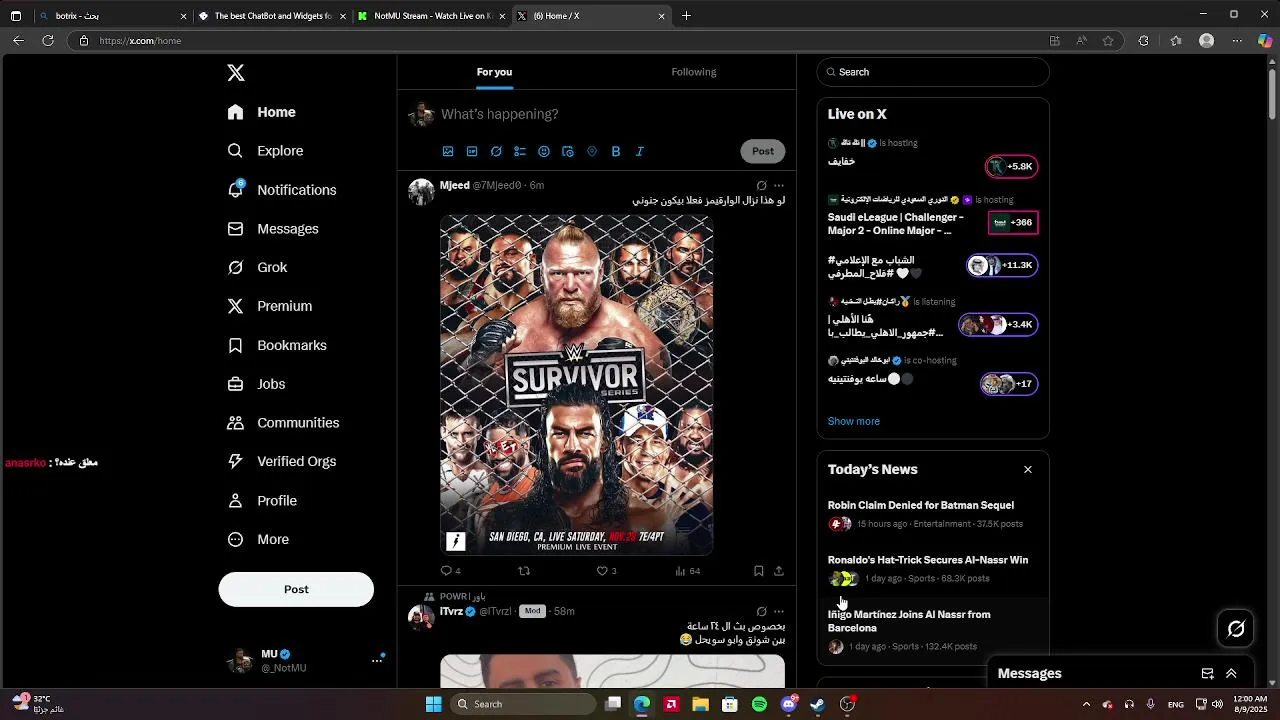
Task: Expand the Messages drawer
Action: click(x=1231, y=674)
